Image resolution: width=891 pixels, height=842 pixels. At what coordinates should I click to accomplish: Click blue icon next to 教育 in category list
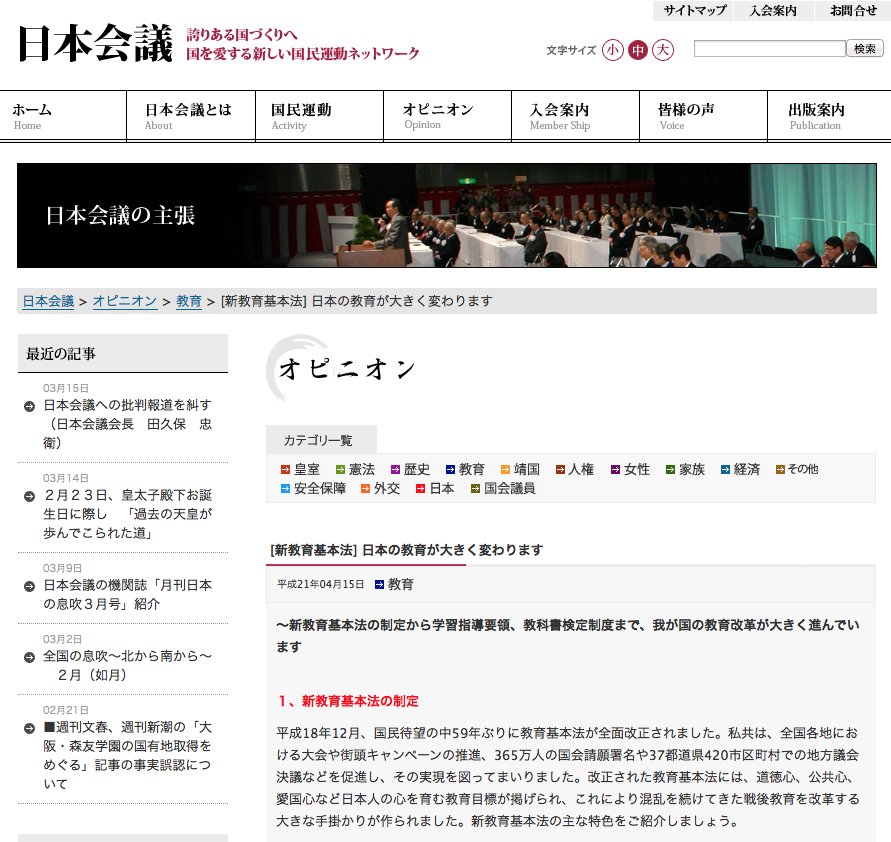450,469
